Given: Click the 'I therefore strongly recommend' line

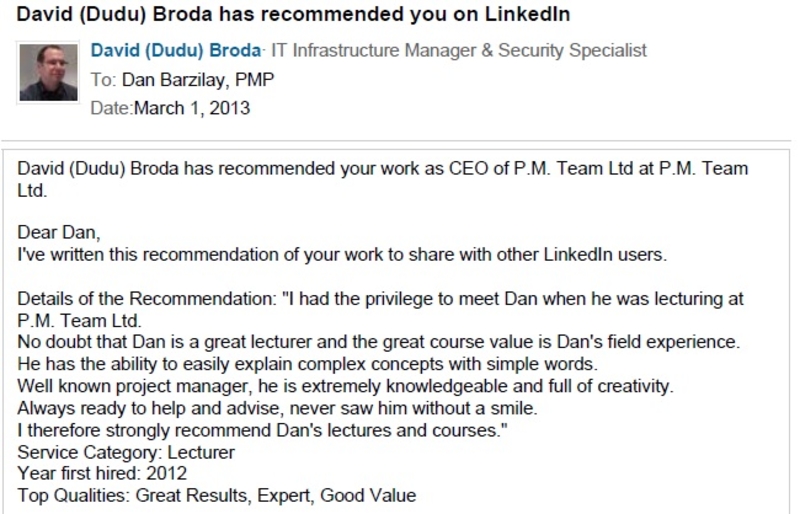Looking at the screenshot, I should point(263,430).
